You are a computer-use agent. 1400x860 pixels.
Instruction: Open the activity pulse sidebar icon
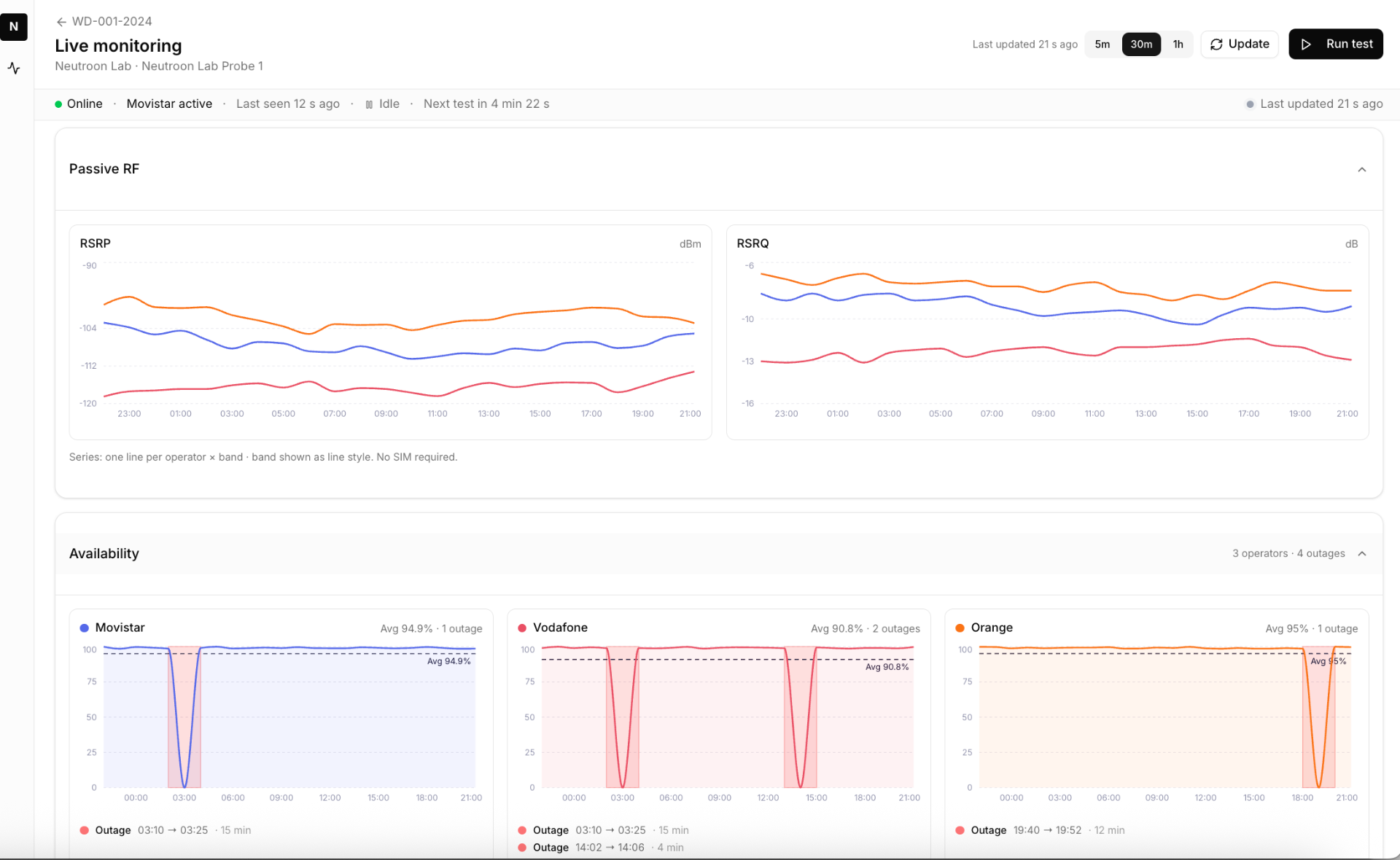[x=14, y=69]
